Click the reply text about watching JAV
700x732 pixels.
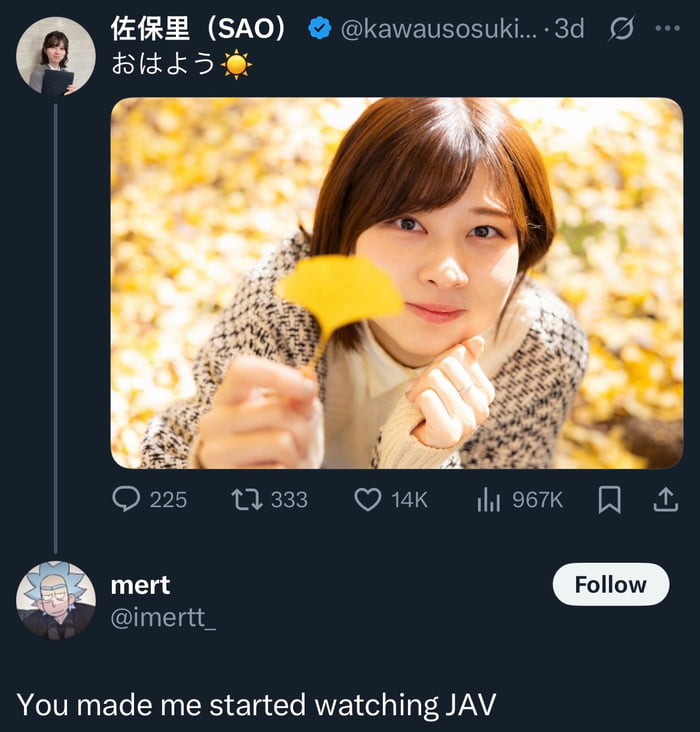[256, 704]
